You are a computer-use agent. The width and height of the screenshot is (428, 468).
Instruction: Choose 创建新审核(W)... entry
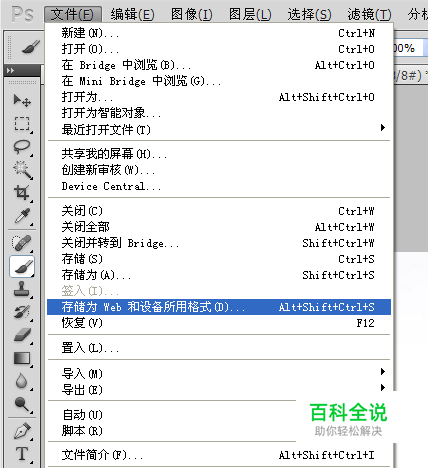tap(219, 170)
